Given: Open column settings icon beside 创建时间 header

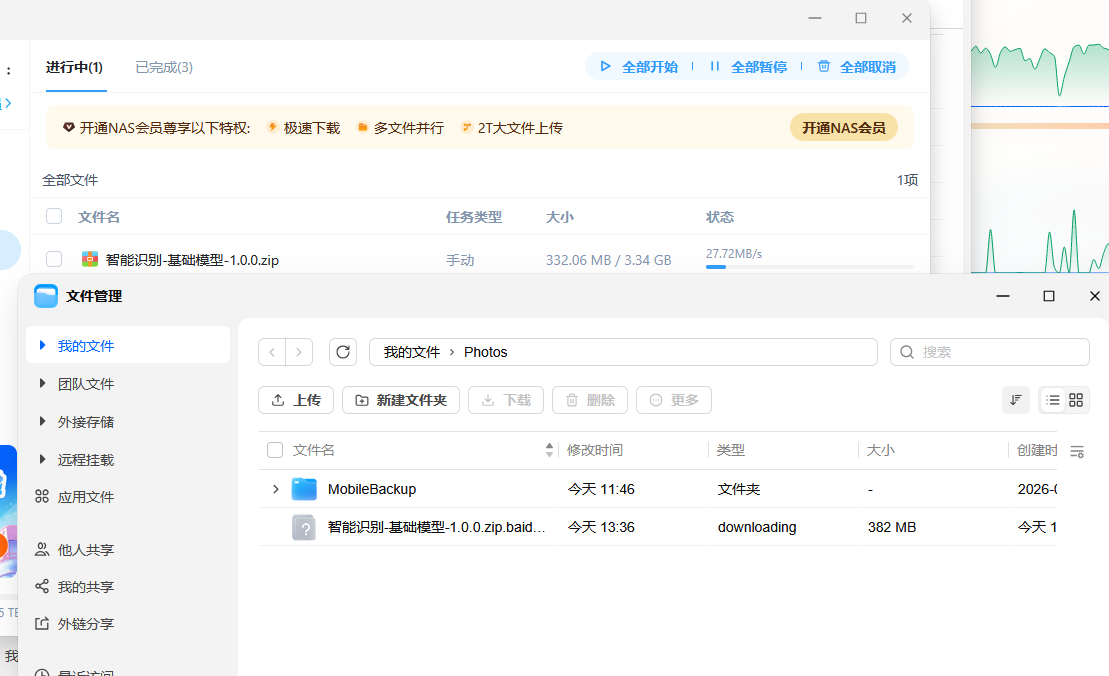Looking at the screenshot, I should (1077, 451).
